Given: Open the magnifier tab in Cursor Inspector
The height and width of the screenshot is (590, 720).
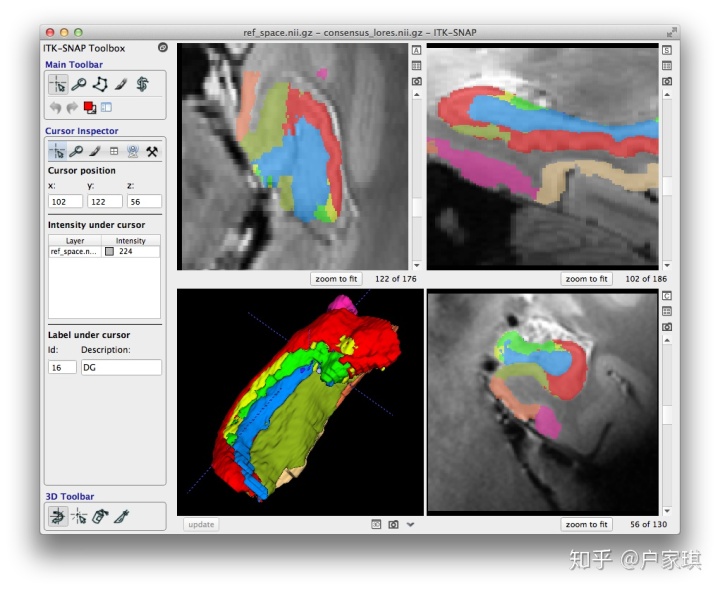Looking at the screenshot, I should pyautogui.click(x=76, y=151).
